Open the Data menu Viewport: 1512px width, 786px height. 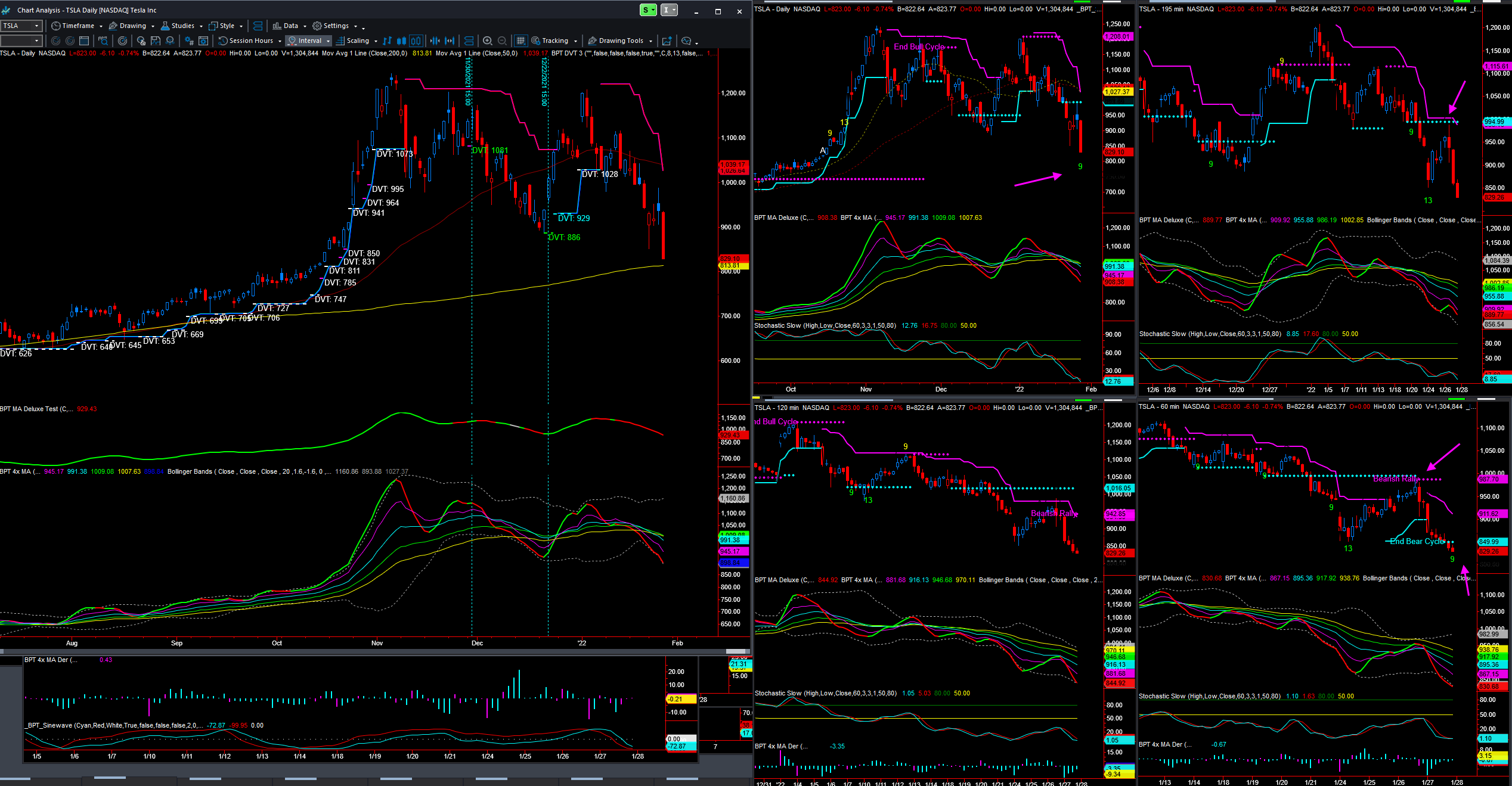pyautogui.click(x=290, y=26)
